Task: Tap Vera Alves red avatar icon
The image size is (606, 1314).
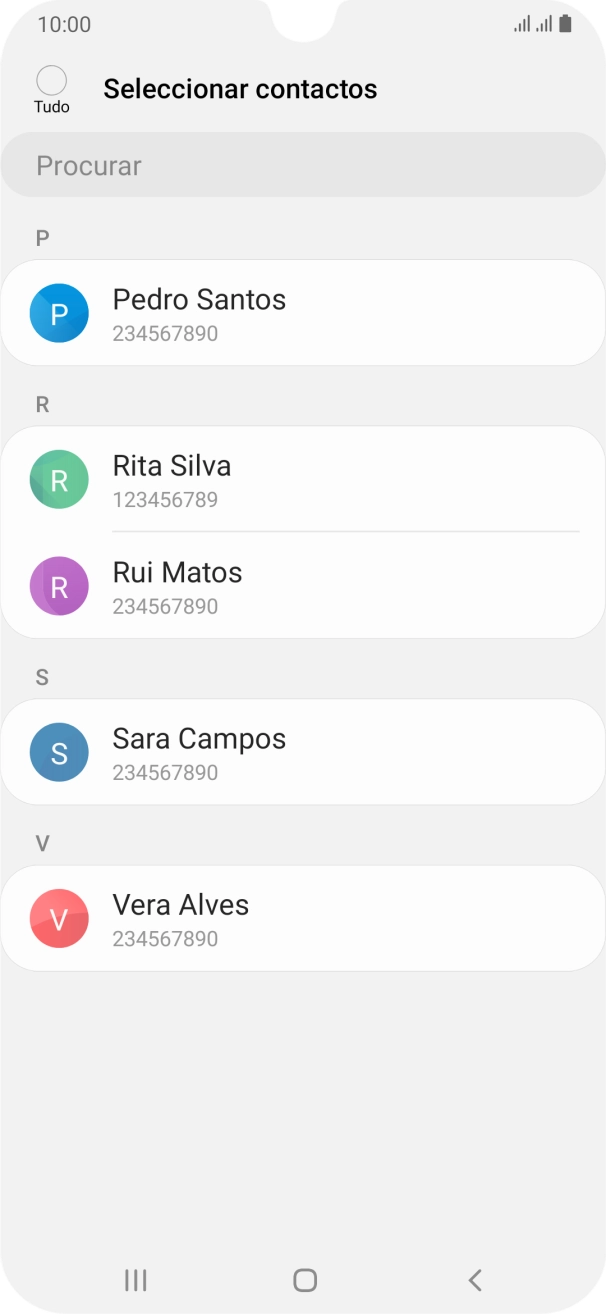Action: [x=59, y=917]
